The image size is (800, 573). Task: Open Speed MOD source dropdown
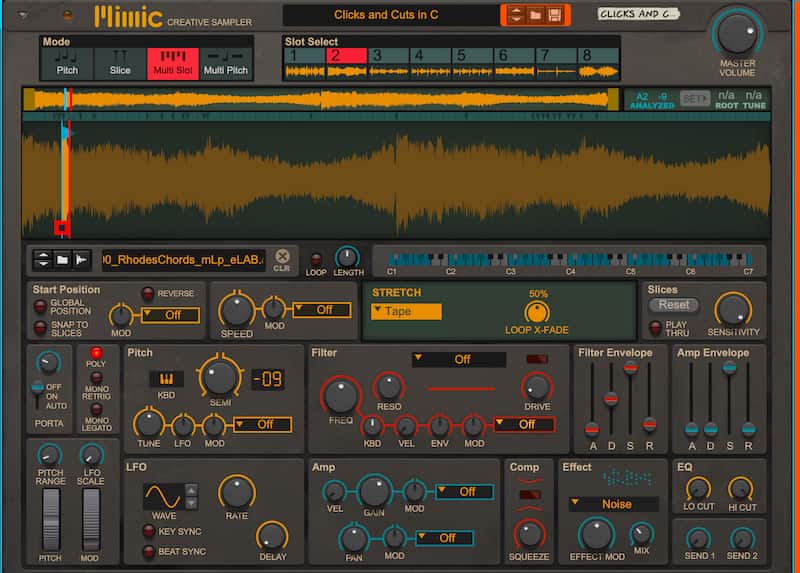322,310
